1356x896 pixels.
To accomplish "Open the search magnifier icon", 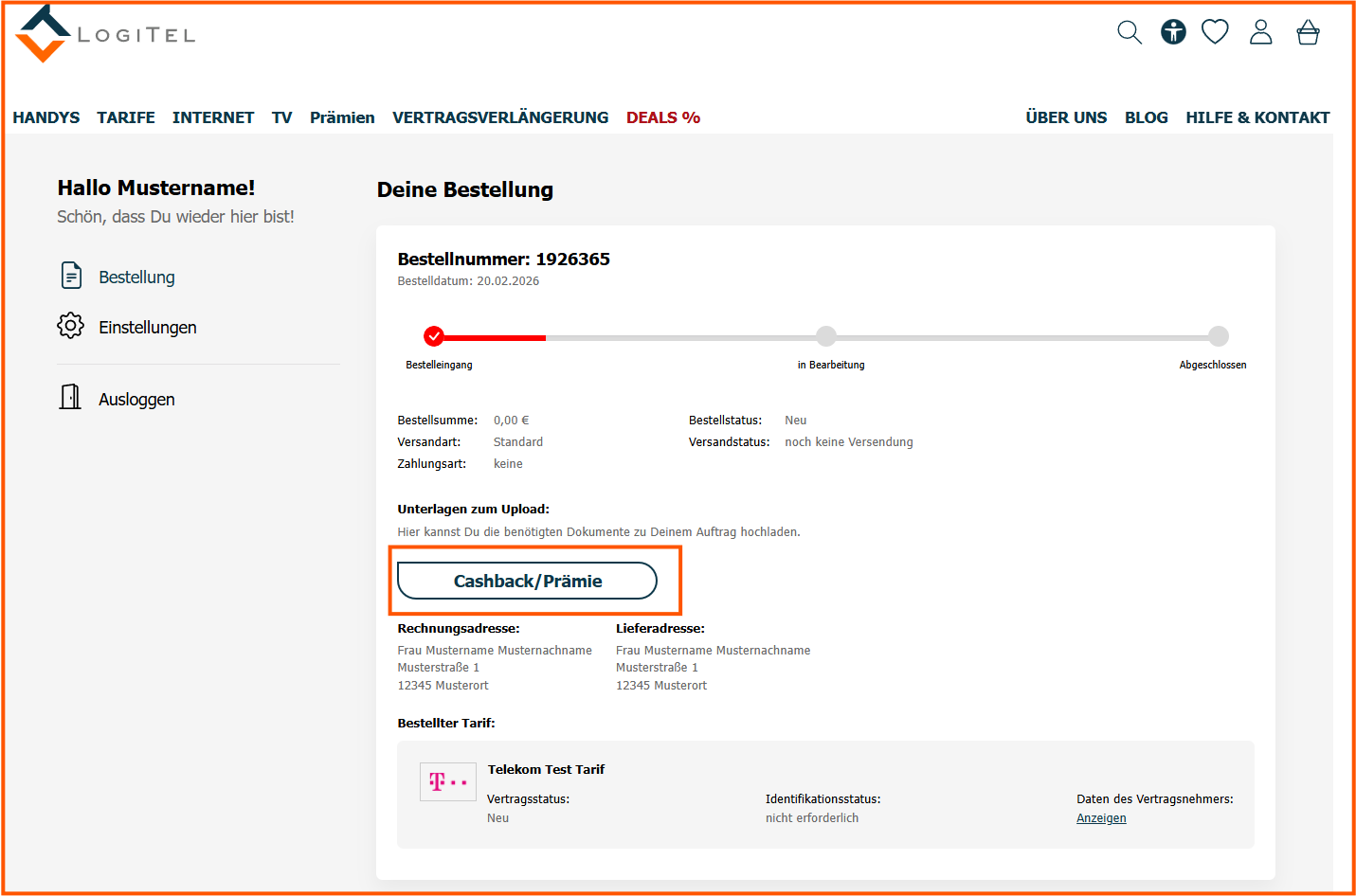I will point(1129,32).
